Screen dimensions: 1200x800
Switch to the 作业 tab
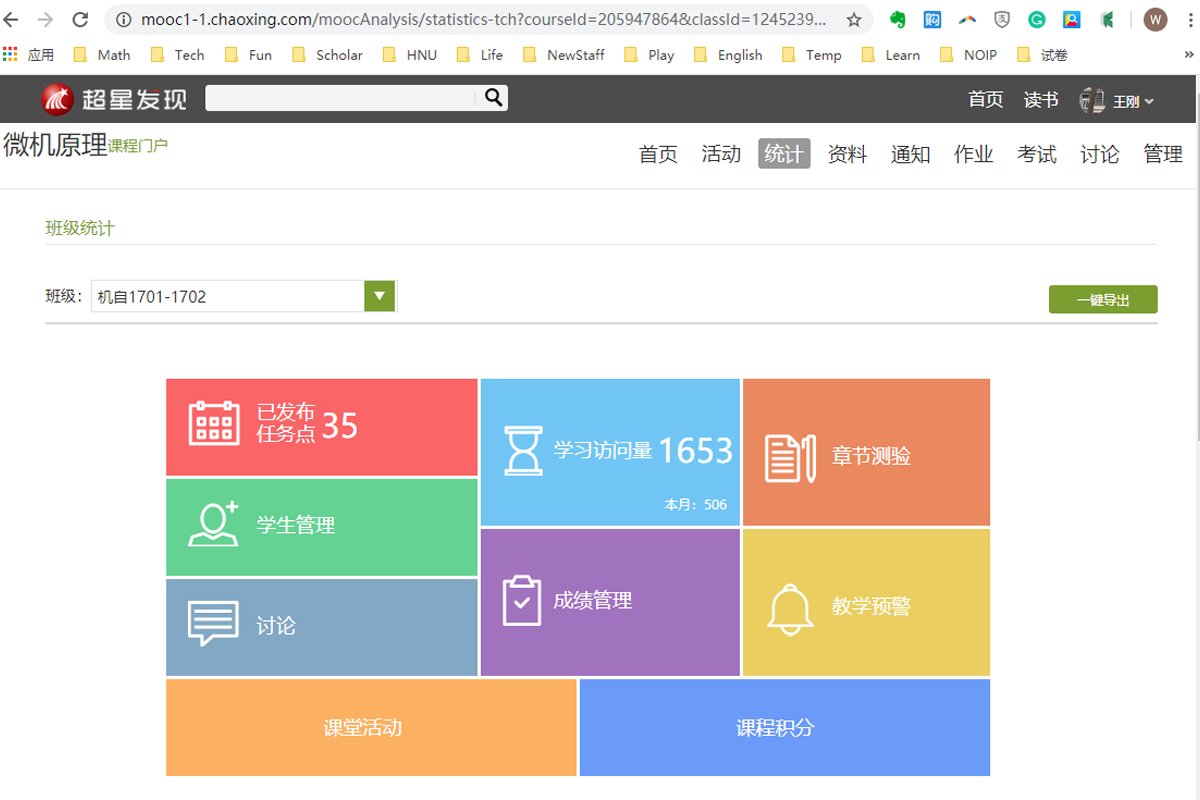973,154
